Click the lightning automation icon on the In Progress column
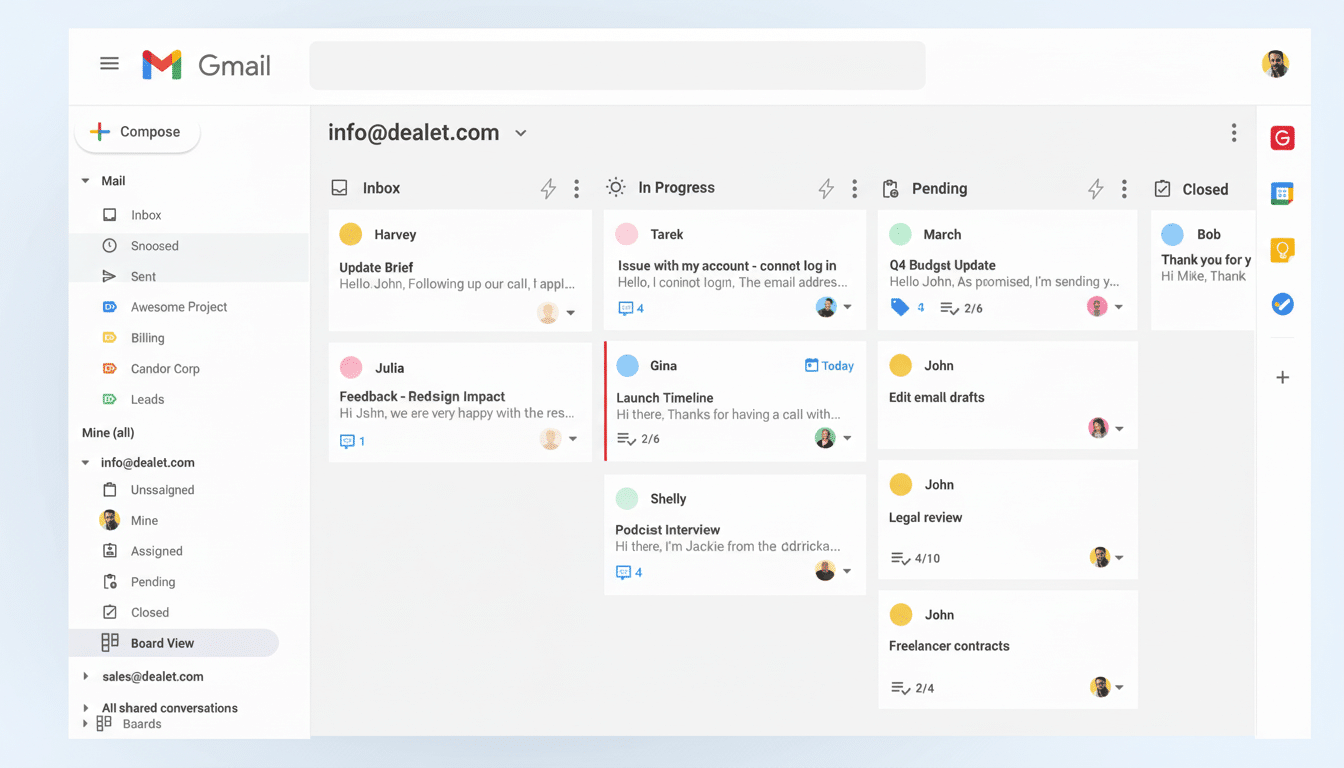1344x768 pixels. coord(825,188)
